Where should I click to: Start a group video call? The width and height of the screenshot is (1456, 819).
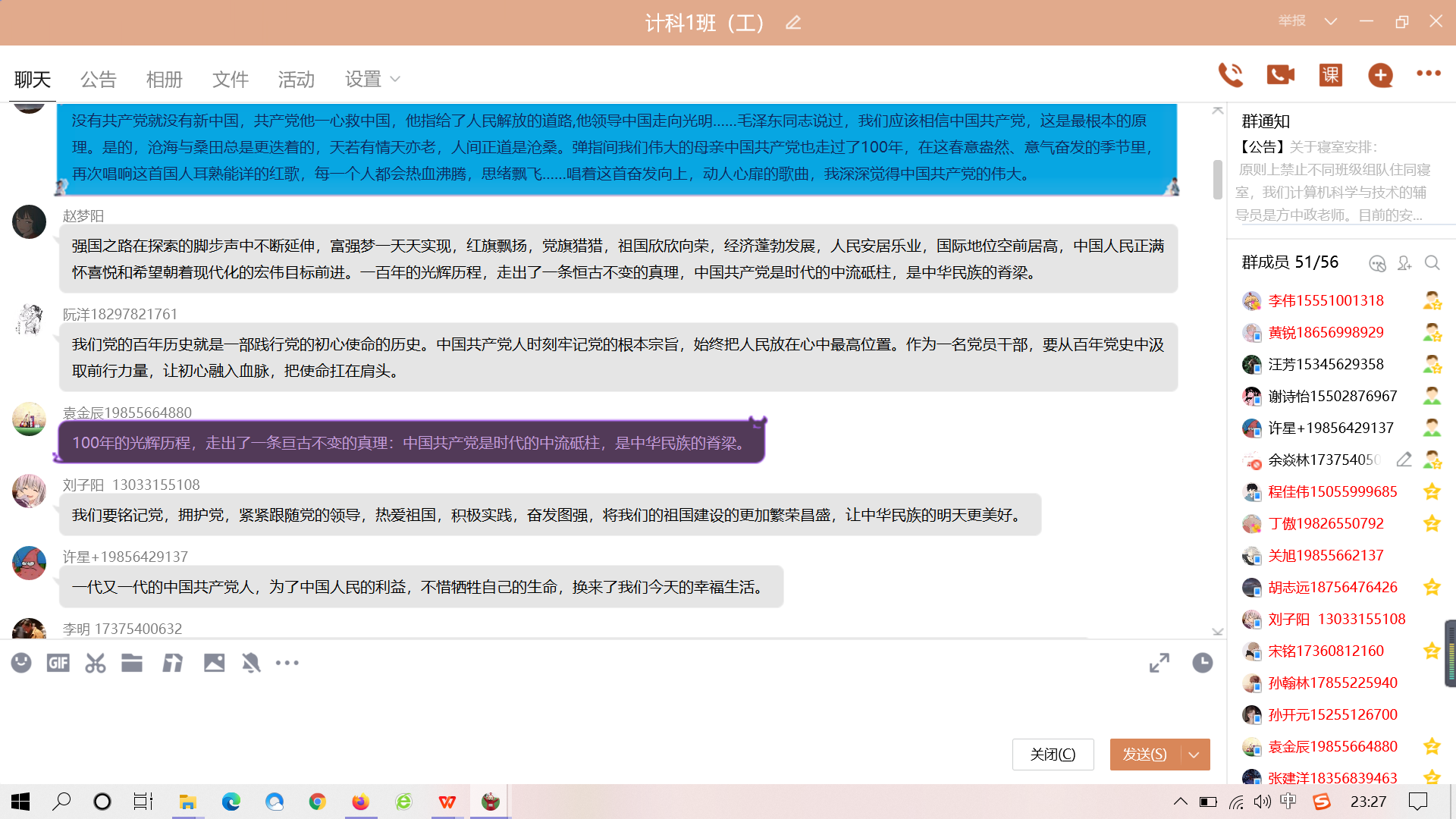[1280, 74]
